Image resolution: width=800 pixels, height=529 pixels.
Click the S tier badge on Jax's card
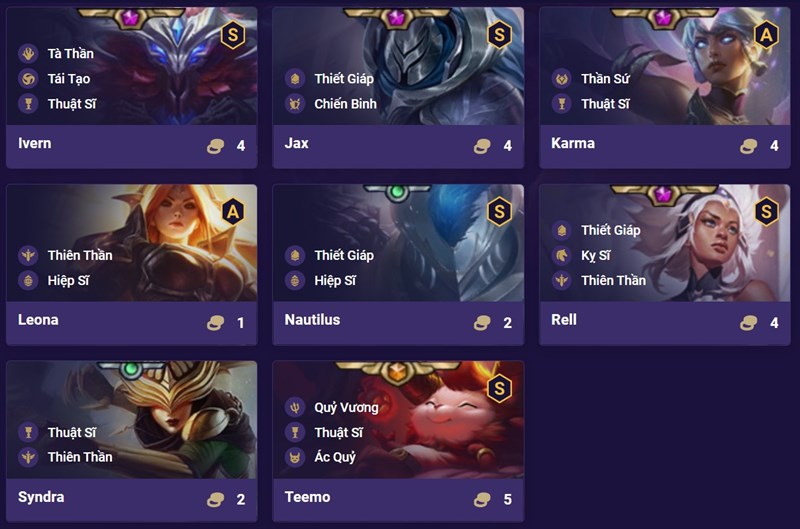point(499,36)
